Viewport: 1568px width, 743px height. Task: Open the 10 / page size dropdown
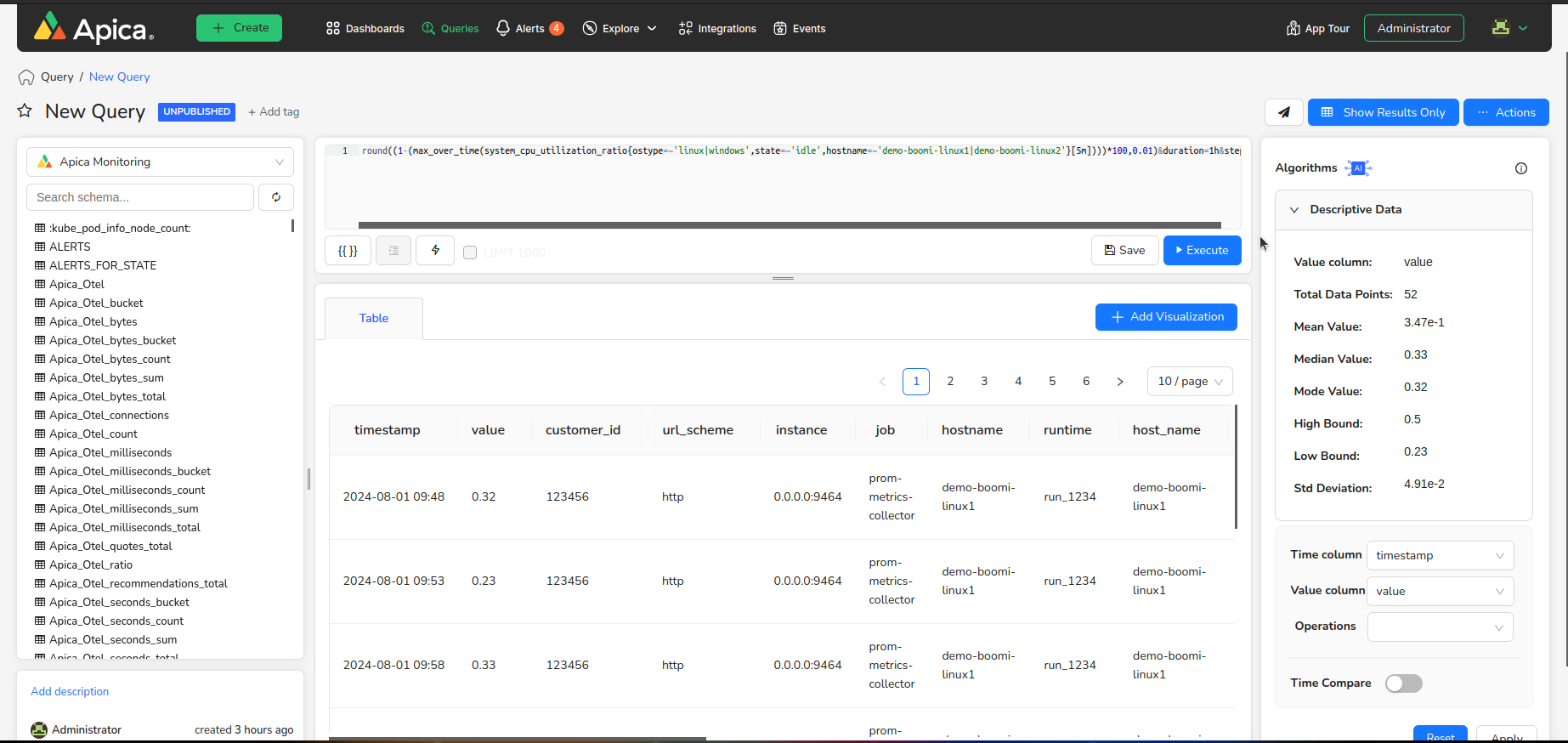coord(1189,382)
